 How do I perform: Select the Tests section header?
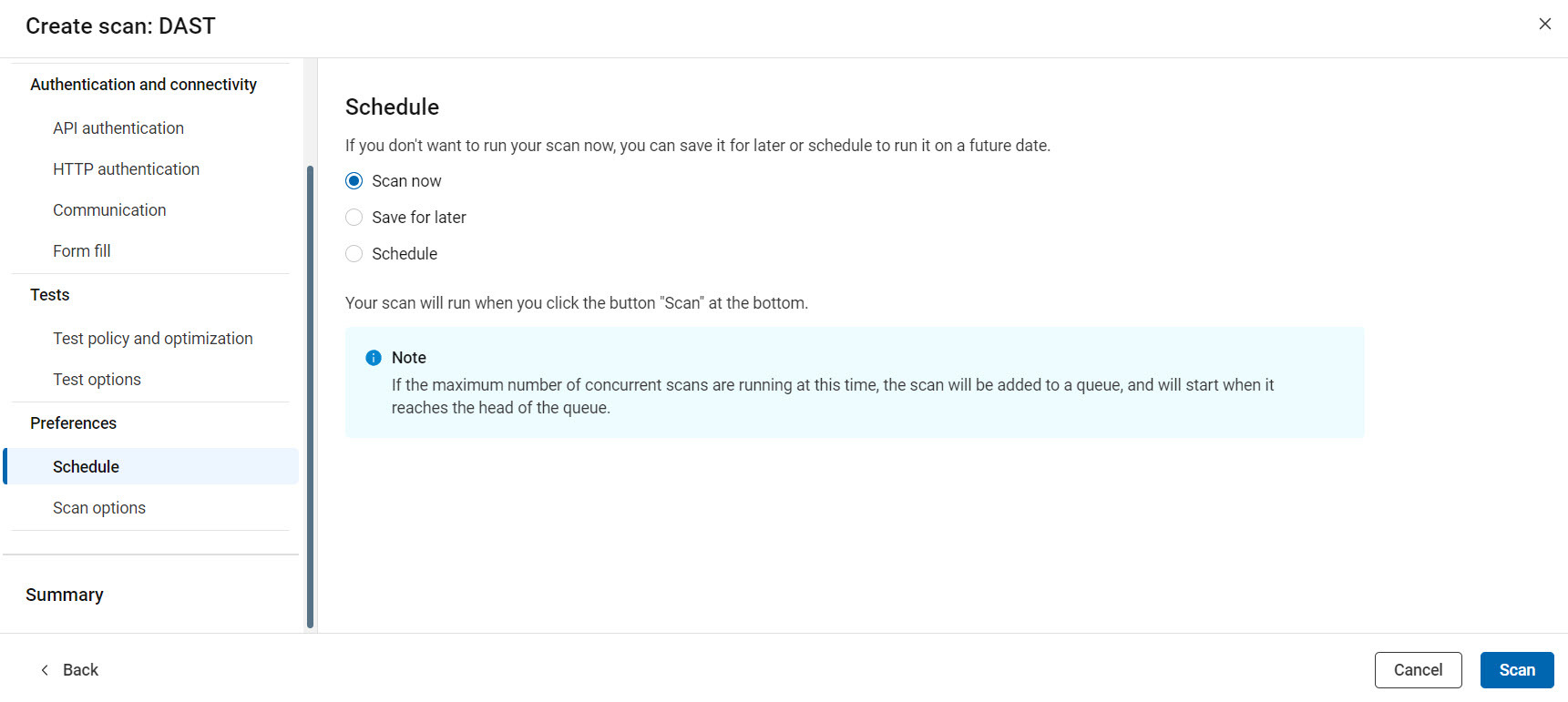[x=49, y=294]
